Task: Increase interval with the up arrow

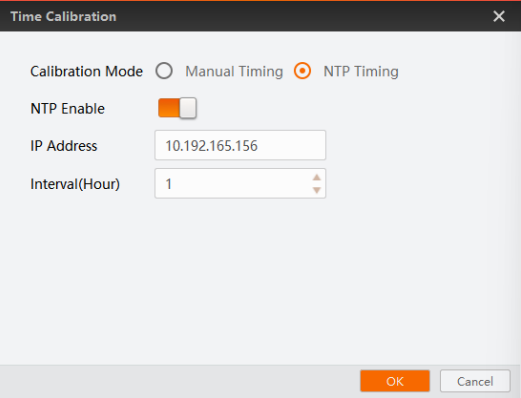Action: (x=316, y=177)
